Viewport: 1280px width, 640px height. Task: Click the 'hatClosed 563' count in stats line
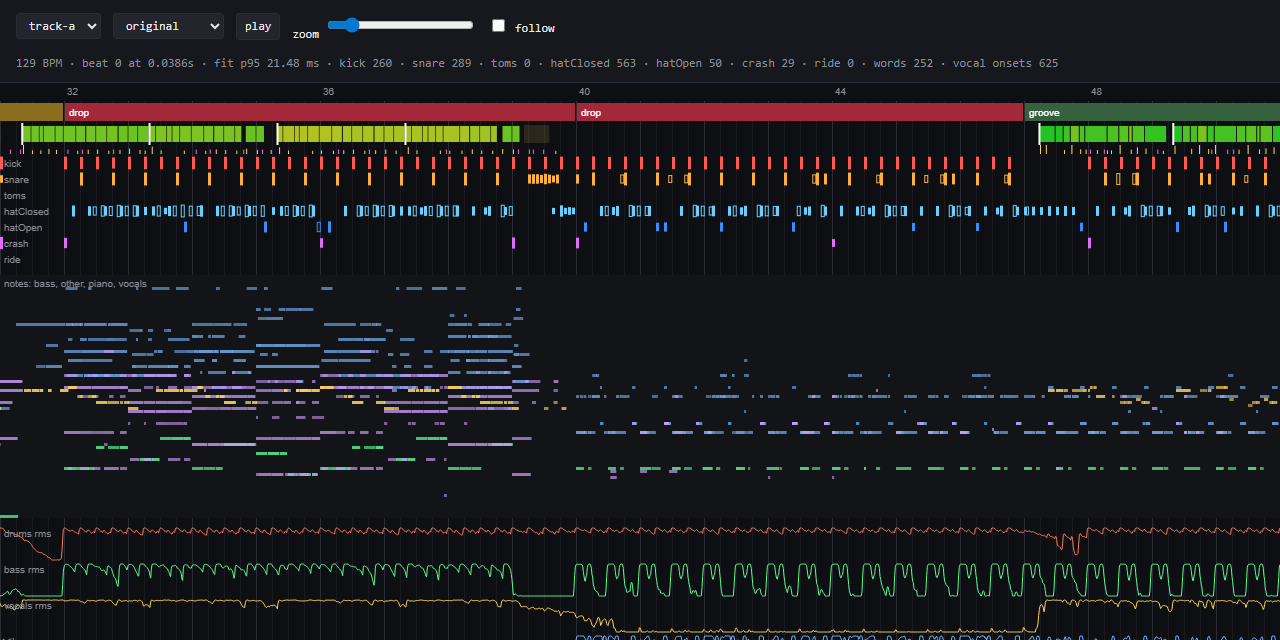pyautogui.click(x=593, y=63)
